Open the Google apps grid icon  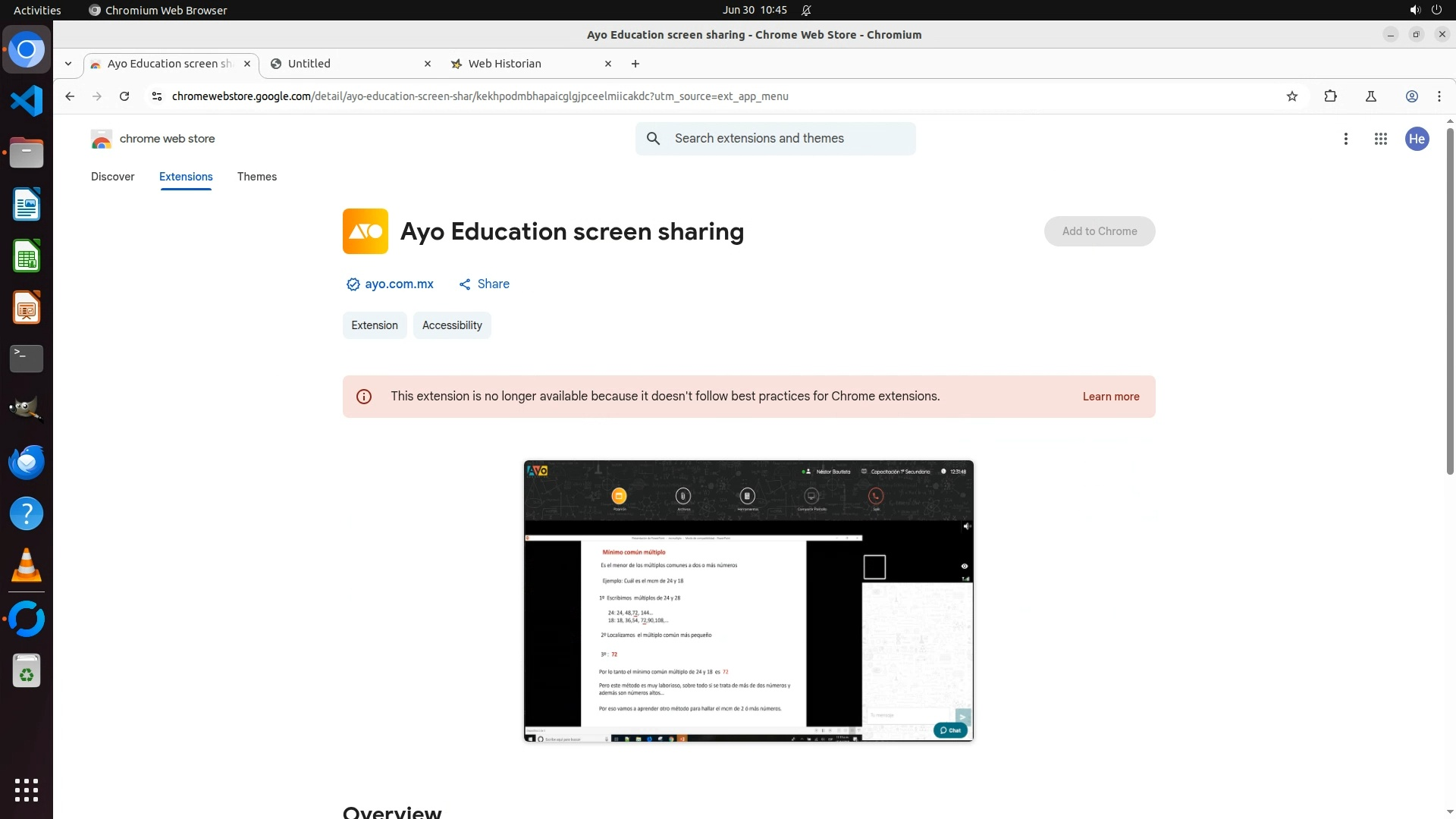pyautogui.click(x=1381, y=139)
